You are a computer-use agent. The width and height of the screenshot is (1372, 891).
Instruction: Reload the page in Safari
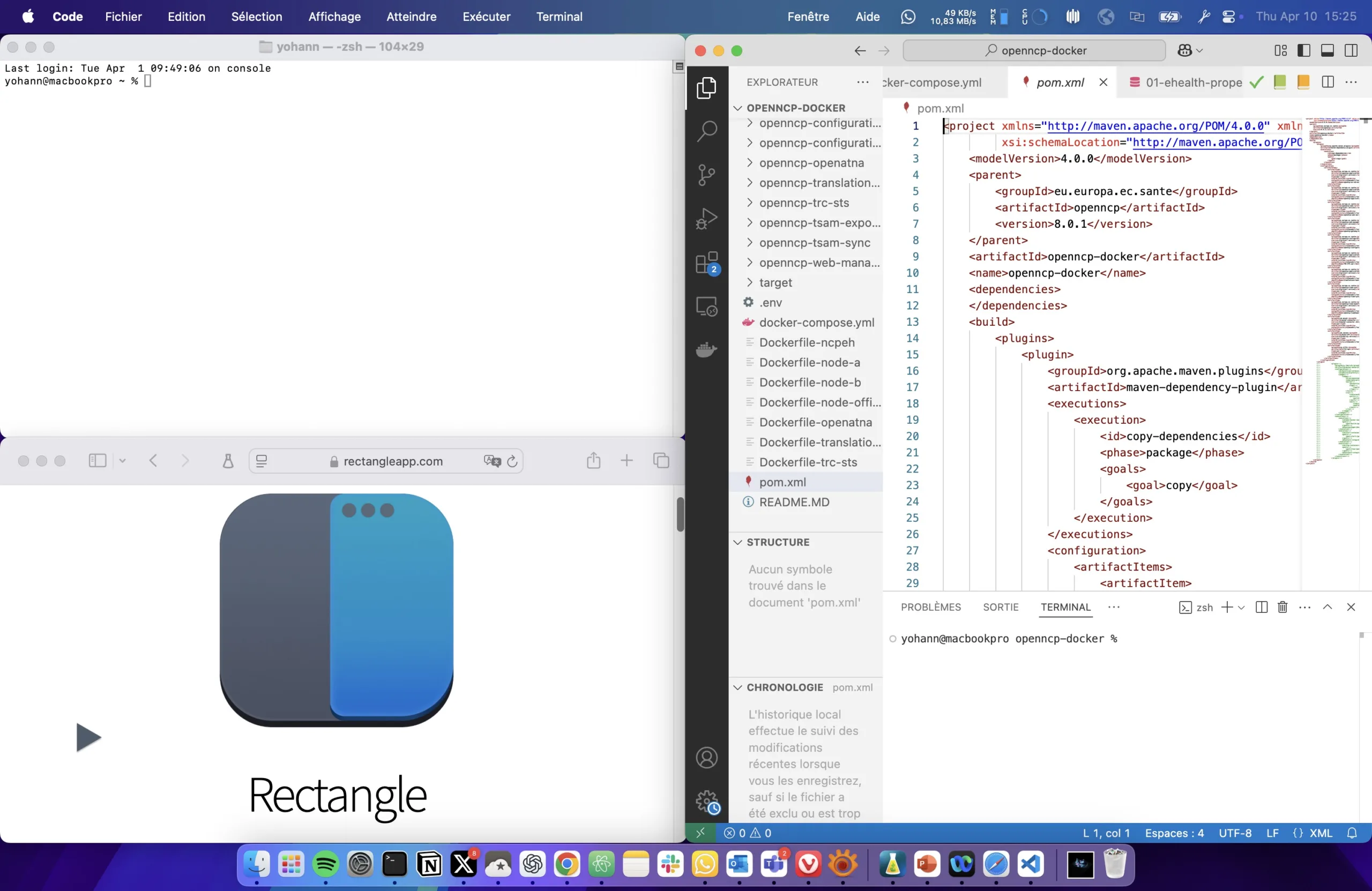pyautogui.click(x=512, y=460)
